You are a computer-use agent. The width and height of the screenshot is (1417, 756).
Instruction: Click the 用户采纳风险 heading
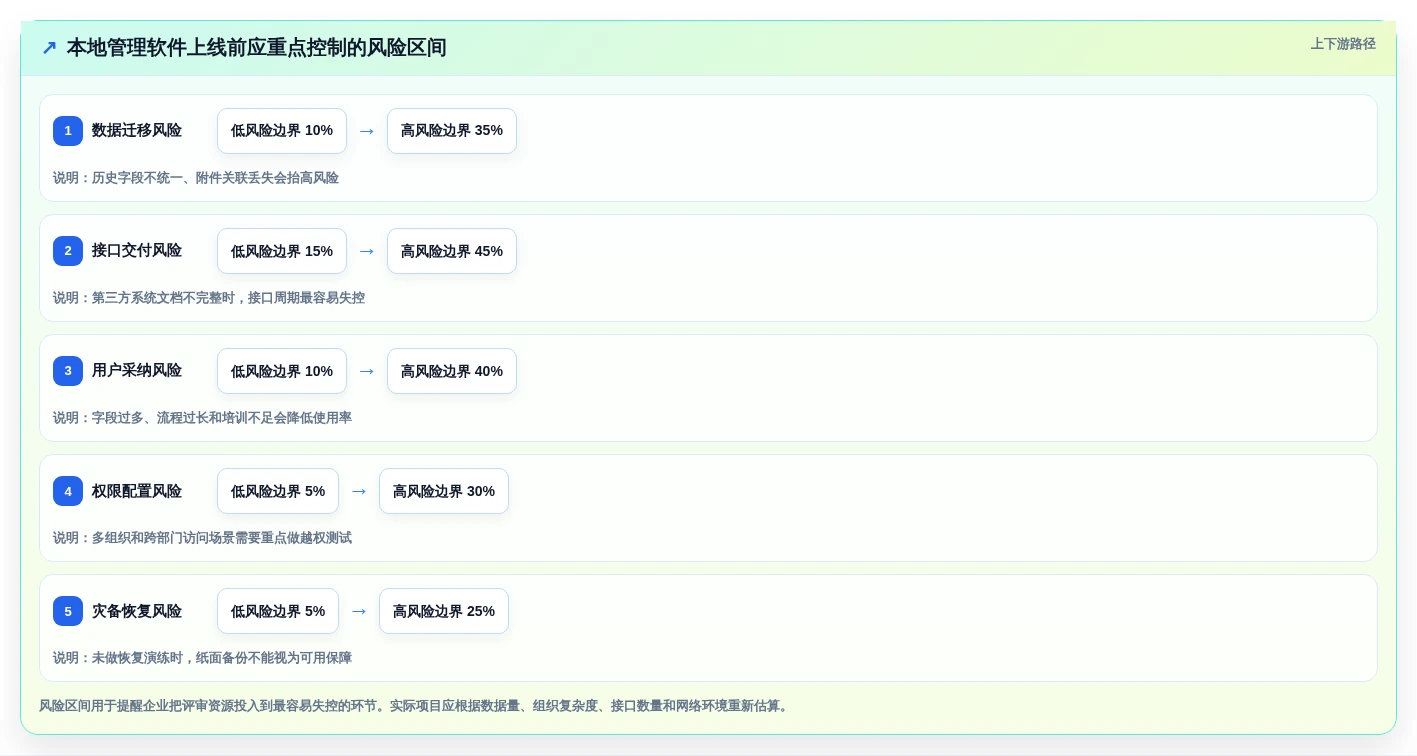[x=137, y=371]
